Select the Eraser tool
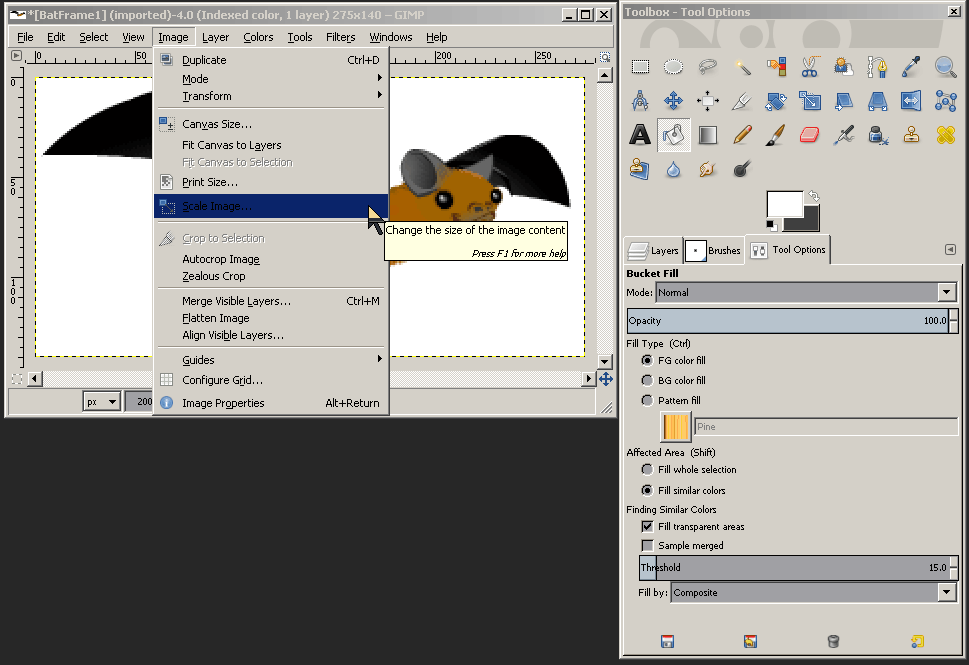Viewport: 969px width, 665px height. click(810, 135)
